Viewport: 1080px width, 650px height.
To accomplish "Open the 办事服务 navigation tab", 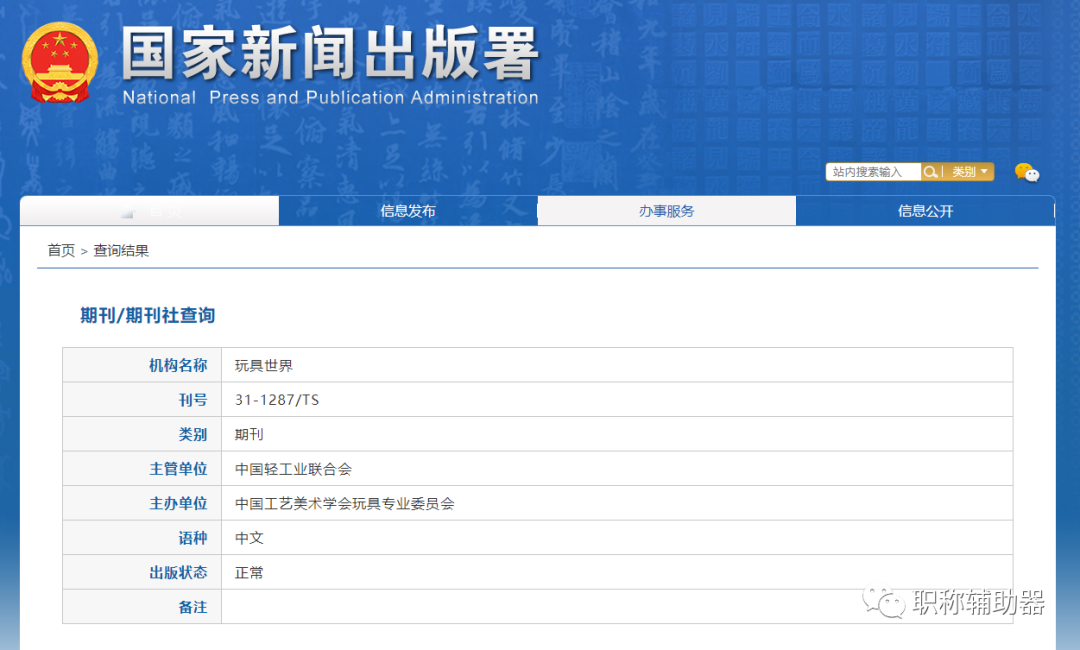I will tap(666, 210).
